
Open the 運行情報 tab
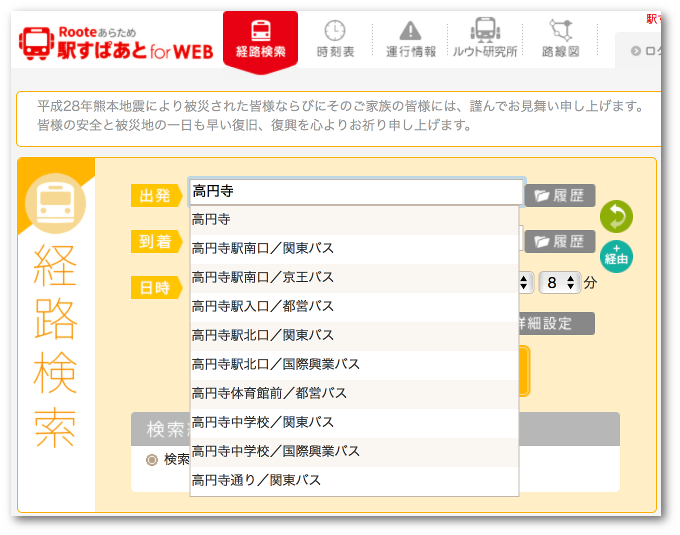(411, 39)
